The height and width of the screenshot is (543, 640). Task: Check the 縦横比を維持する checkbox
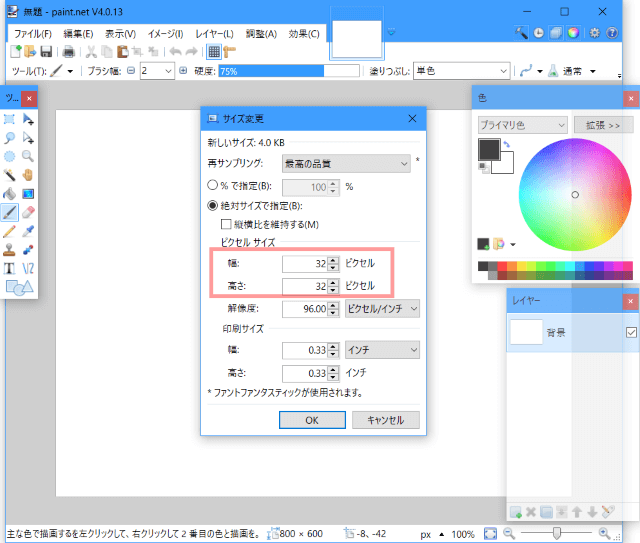(227, 224)
